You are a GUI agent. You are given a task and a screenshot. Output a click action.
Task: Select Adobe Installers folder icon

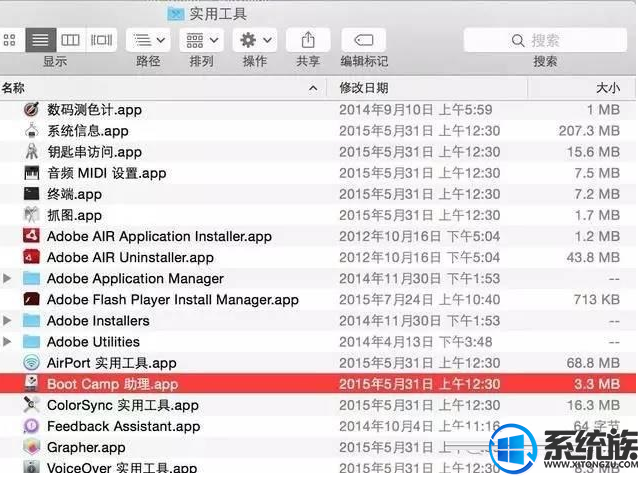31,321
